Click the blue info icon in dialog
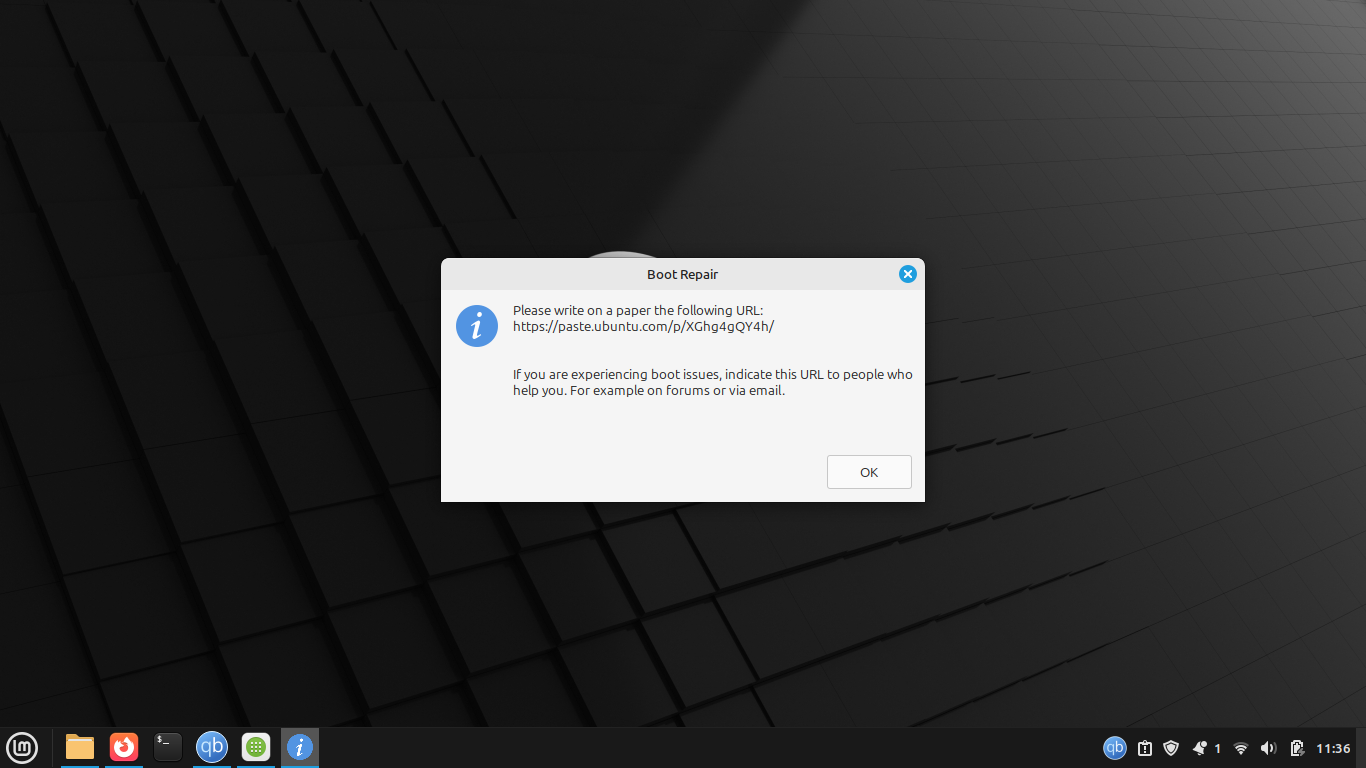Image resolution: width=1366 pixels, height=768 pixels. [x=477, y=326]
